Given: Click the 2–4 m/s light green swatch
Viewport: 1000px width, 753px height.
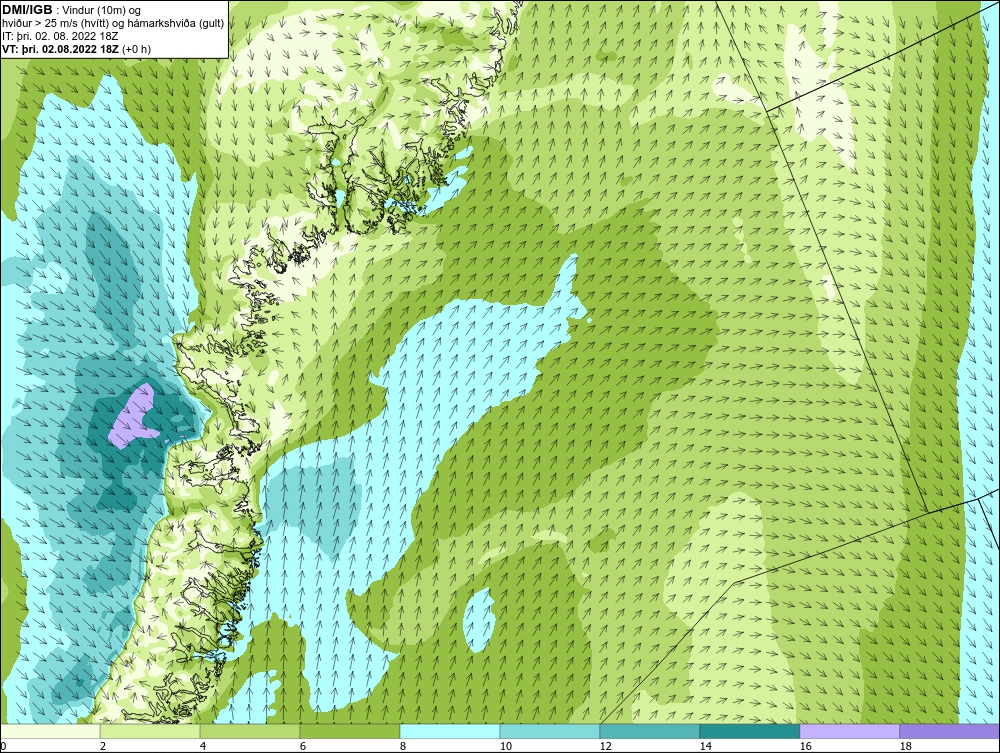Looking at the screenshot, I should click(150, 731).
